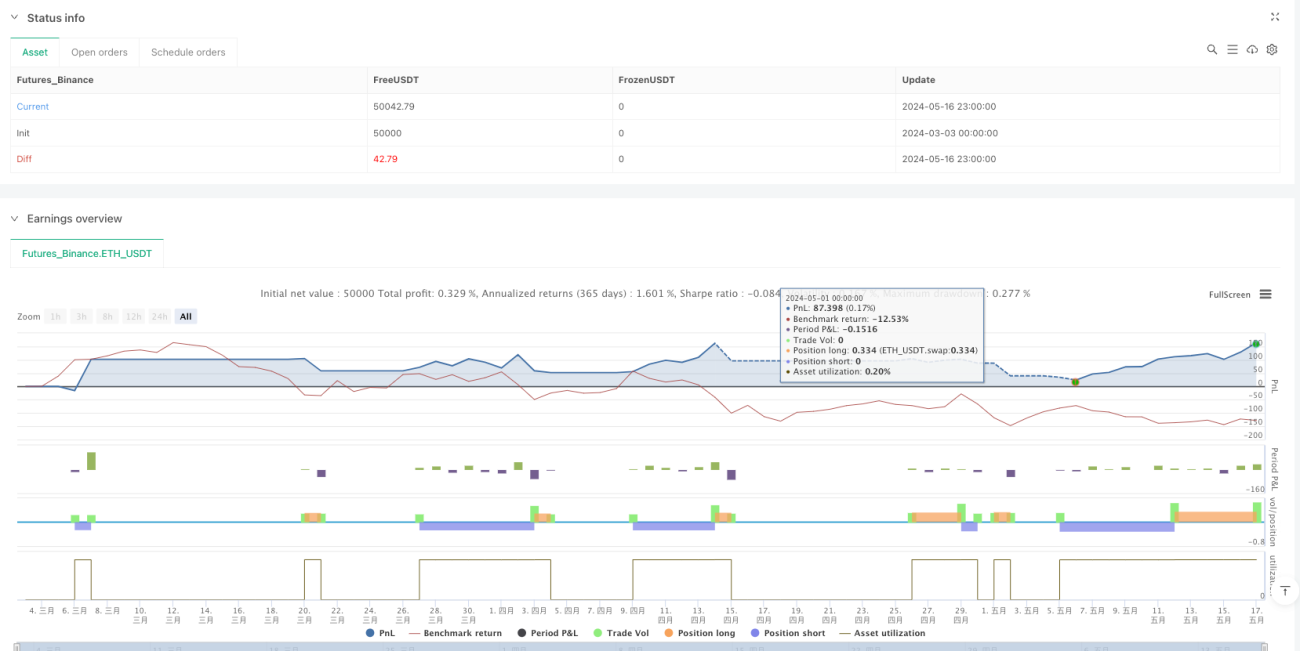Collapse the Earnings overview section
The image size is (1300, 651).
(15, 218)
